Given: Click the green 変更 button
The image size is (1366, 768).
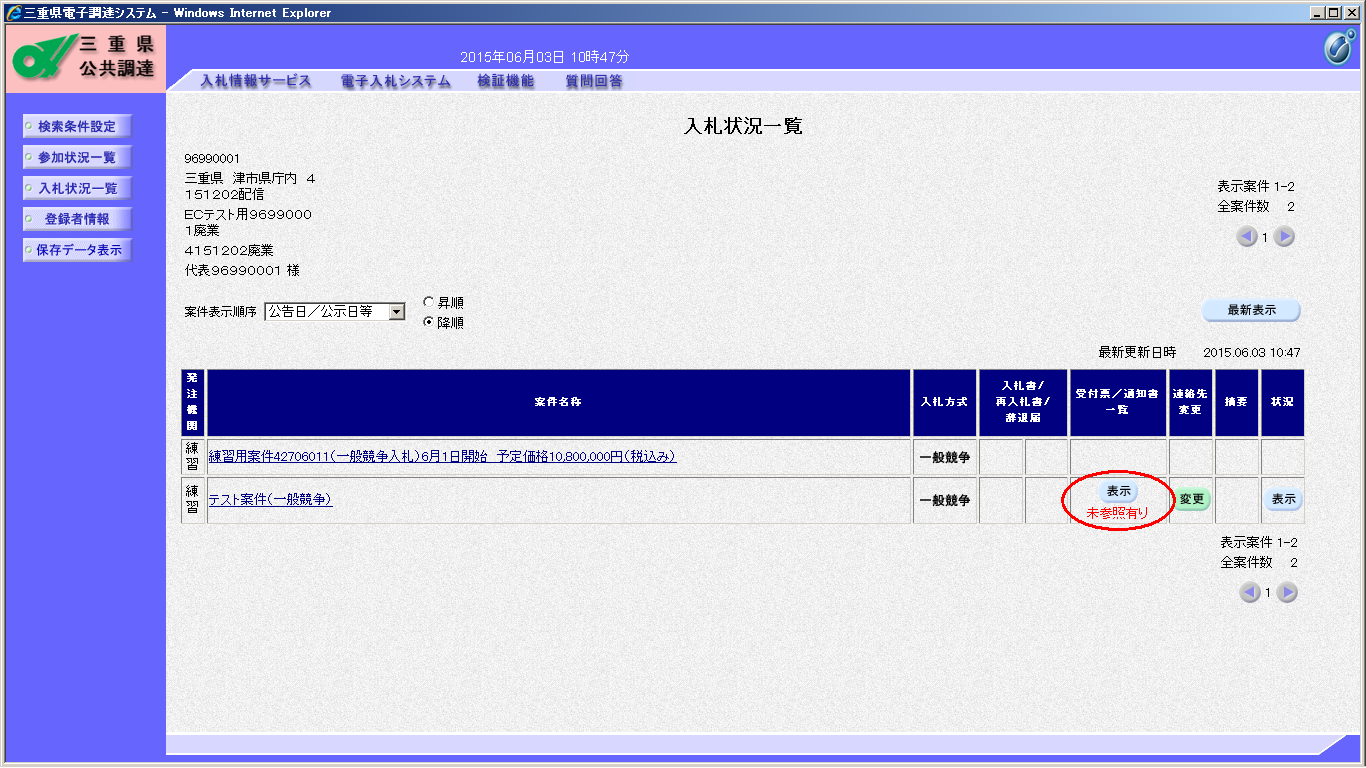Looking at the screenshot, I should click(x=1191, y=499).
